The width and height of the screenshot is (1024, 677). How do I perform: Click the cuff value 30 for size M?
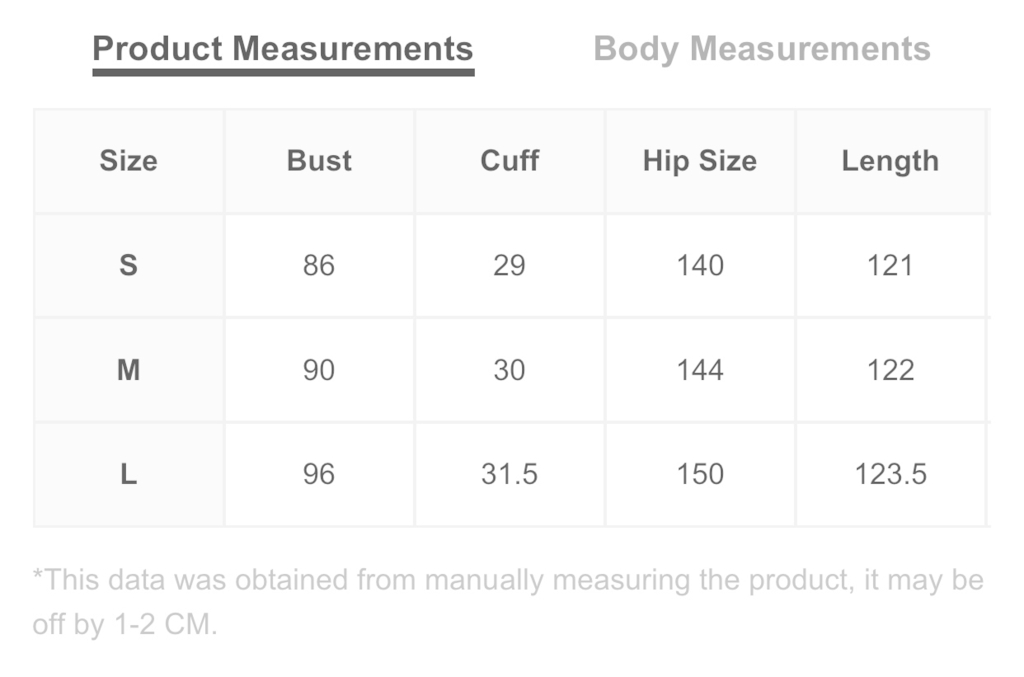509,370
